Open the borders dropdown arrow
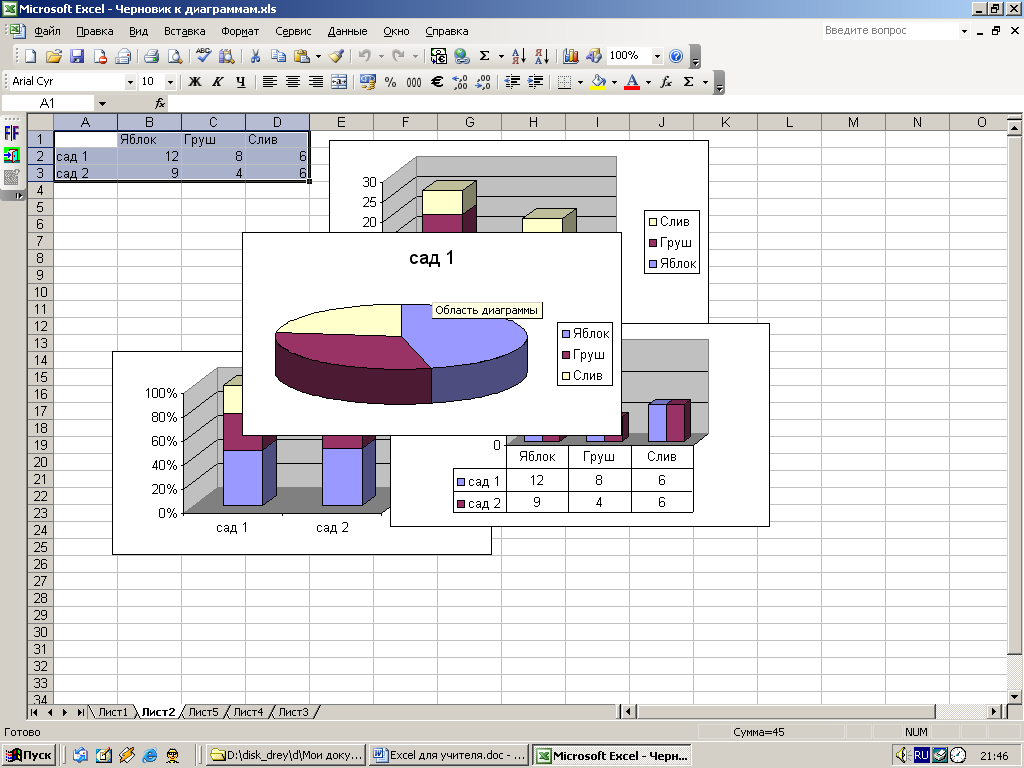Screen dimensions: 1024x768 (x=580, y=82)
